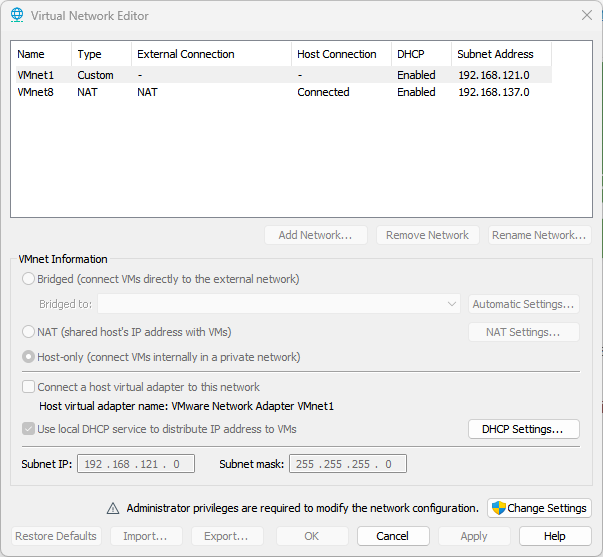Image resolution: width=603 pixels, height=557 pixels.
Task: Select the VMnet8 row
Action: coord(284,92)
